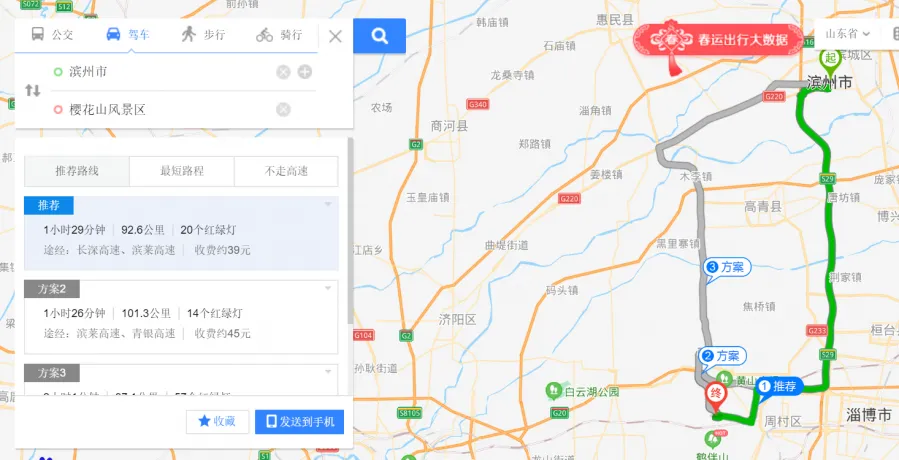This screenshot has width=899, height=460.
Task: Clear the 滨州市 start point field
Action: point(283,72)
